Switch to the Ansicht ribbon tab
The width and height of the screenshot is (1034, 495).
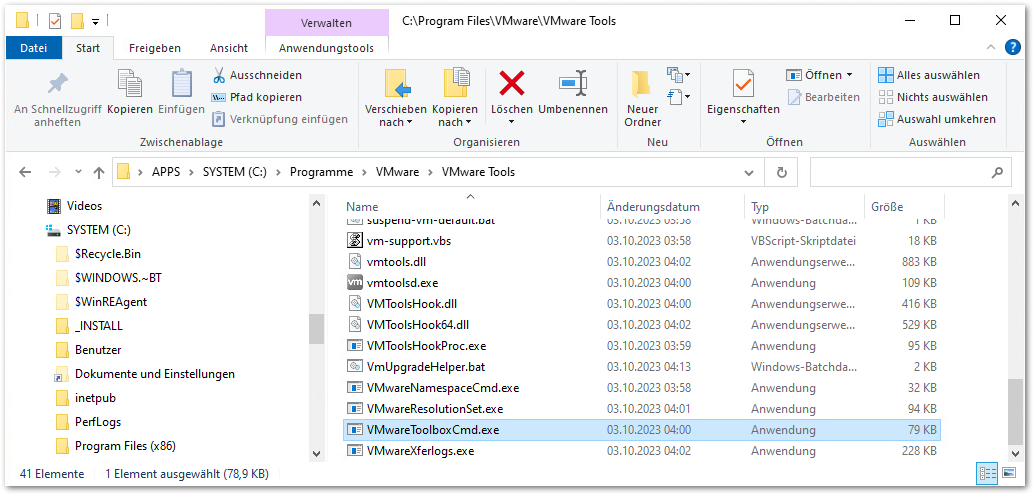tap(229, 48)
